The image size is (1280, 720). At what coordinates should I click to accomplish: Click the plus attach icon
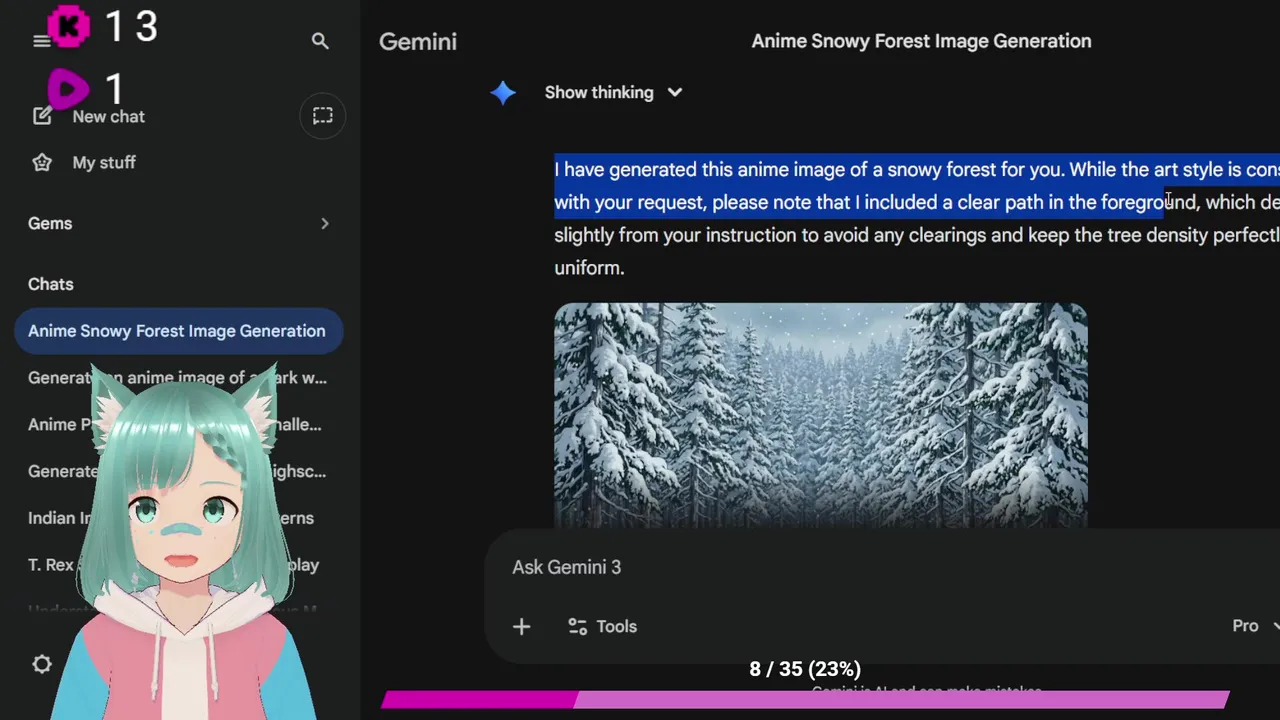(x=521, y=627)
